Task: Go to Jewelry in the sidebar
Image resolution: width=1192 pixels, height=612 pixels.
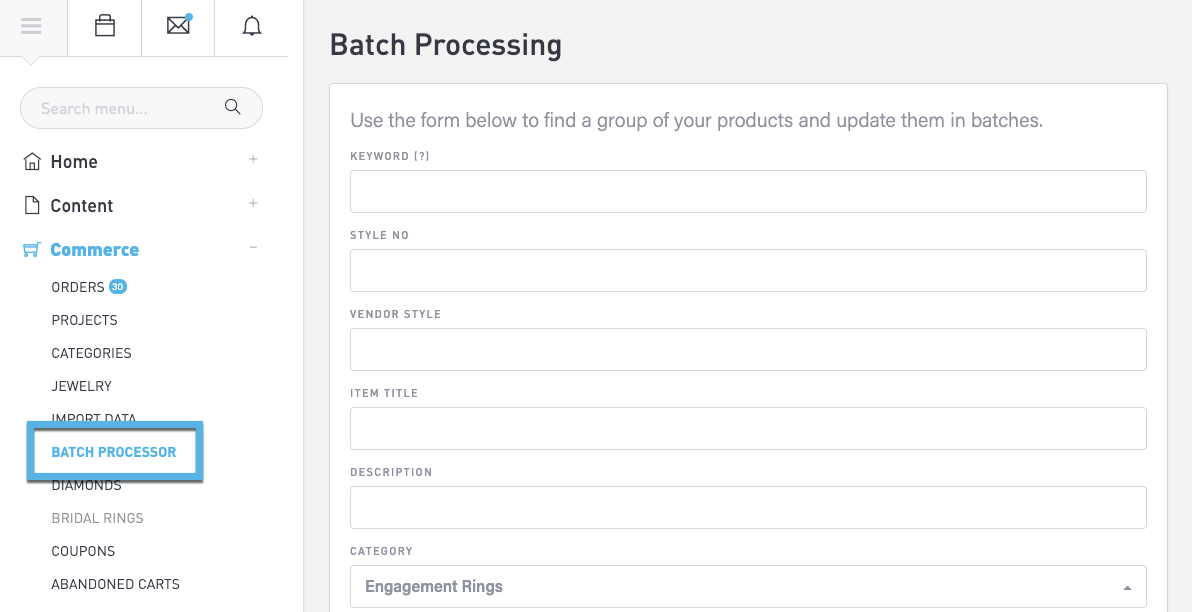Action: click(82, 386)
